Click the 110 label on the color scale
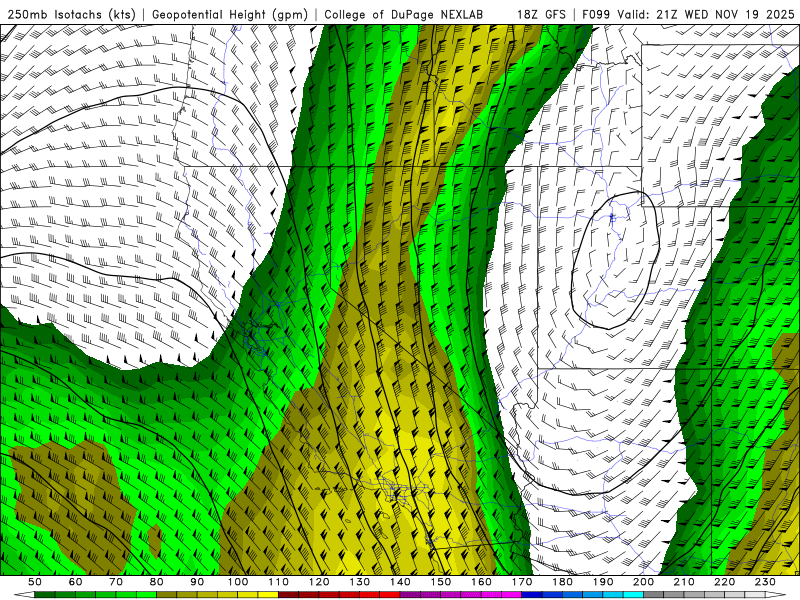800x600 pixels. click(x=279, y=582)
